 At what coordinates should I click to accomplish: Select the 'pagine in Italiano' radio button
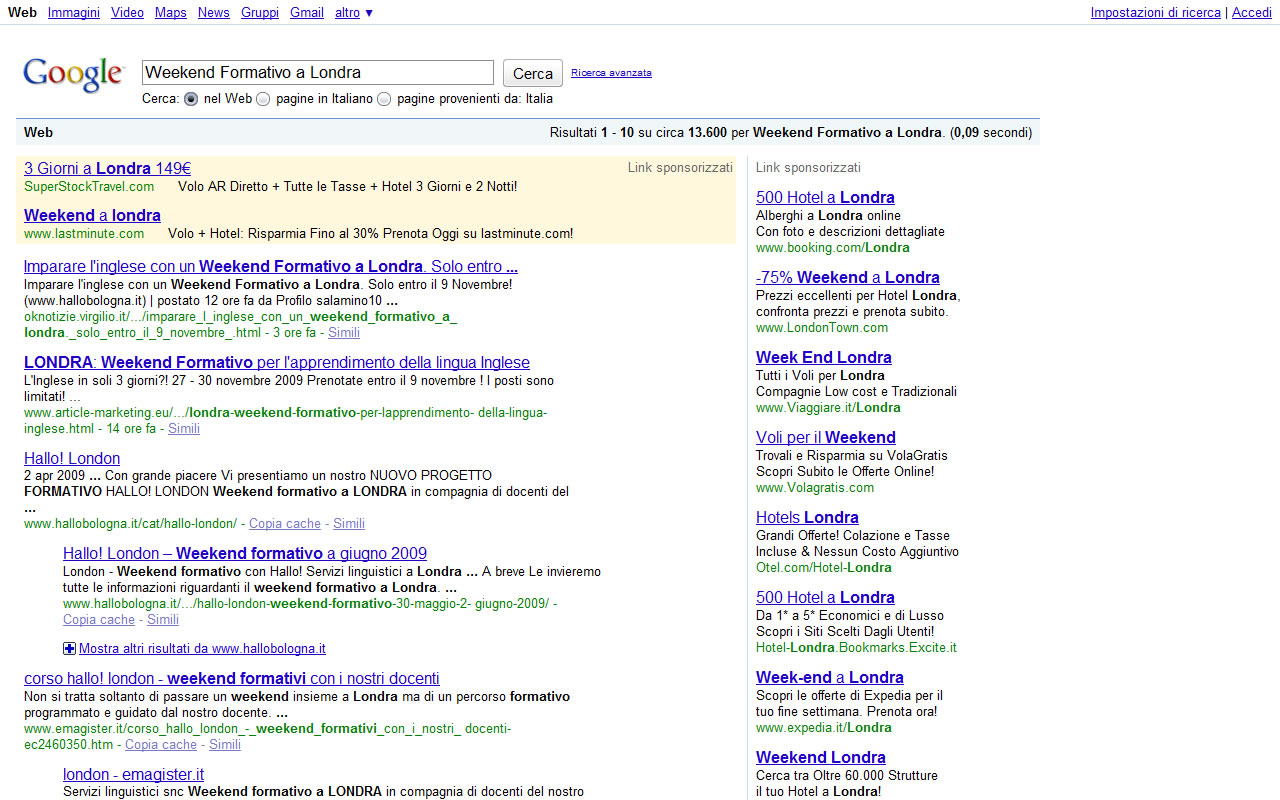pos(263,99)
